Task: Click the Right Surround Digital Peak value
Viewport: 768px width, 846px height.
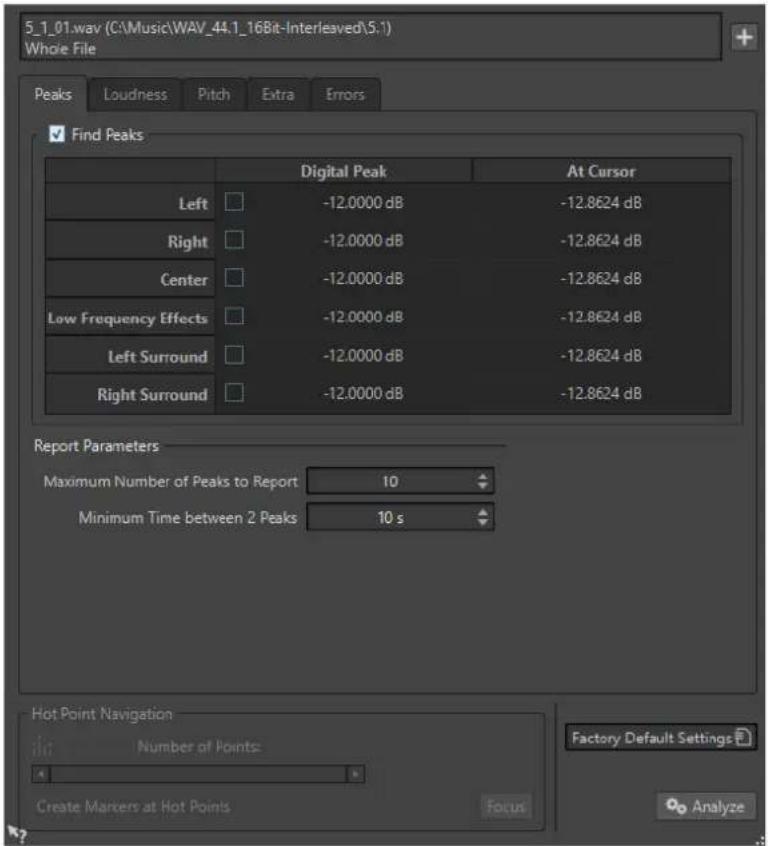Action: click(363, 393)
